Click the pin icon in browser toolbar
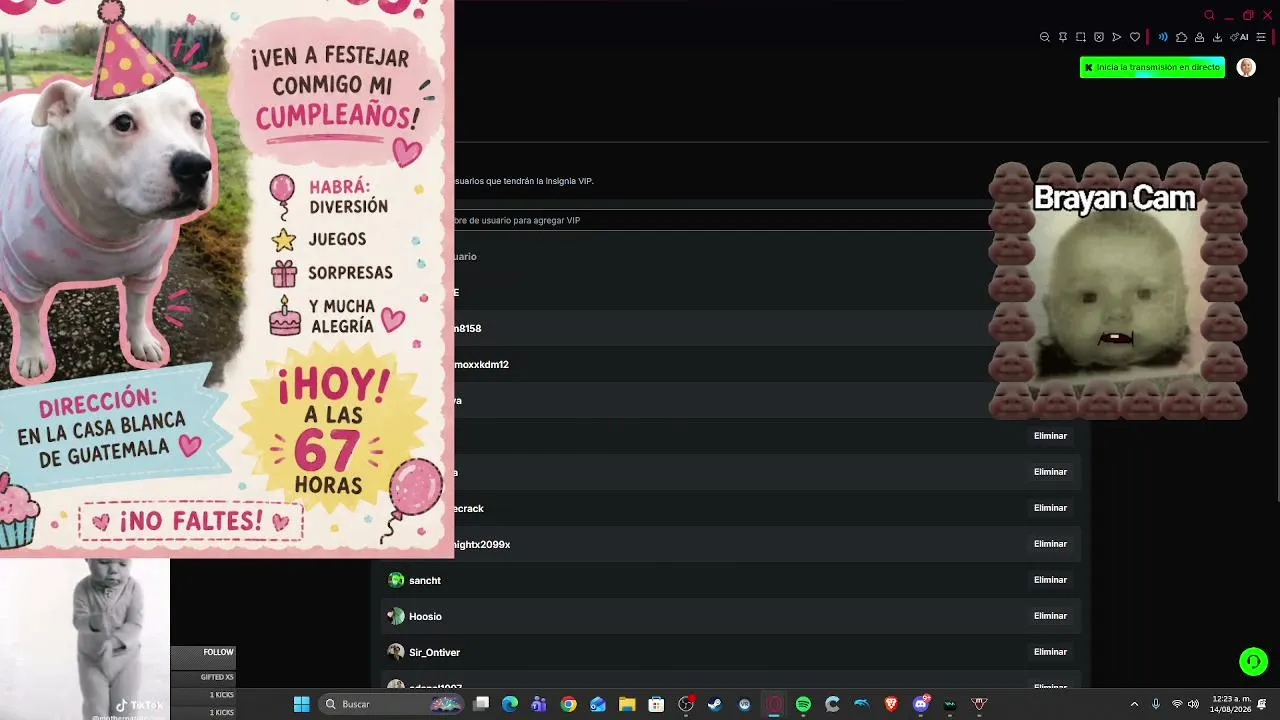1280x720 pixels. pyautogui.click(x=1063, y=37)
